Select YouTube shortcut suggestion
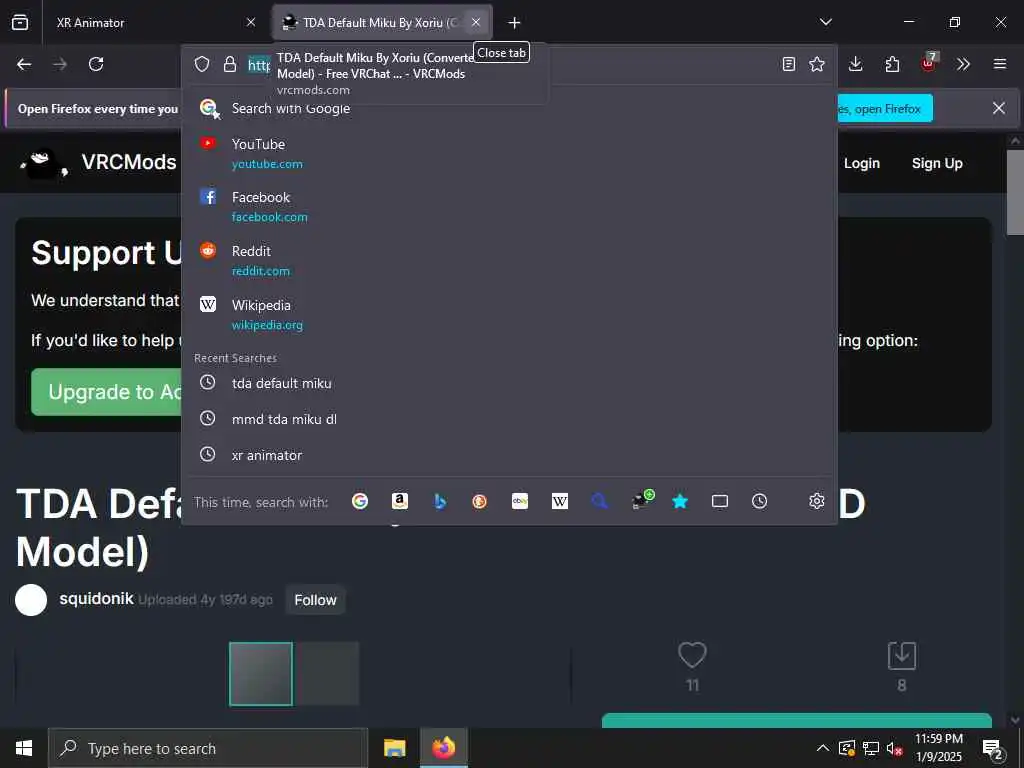Viewport: 1024px width, 768px height. click(x=509, y=153)
